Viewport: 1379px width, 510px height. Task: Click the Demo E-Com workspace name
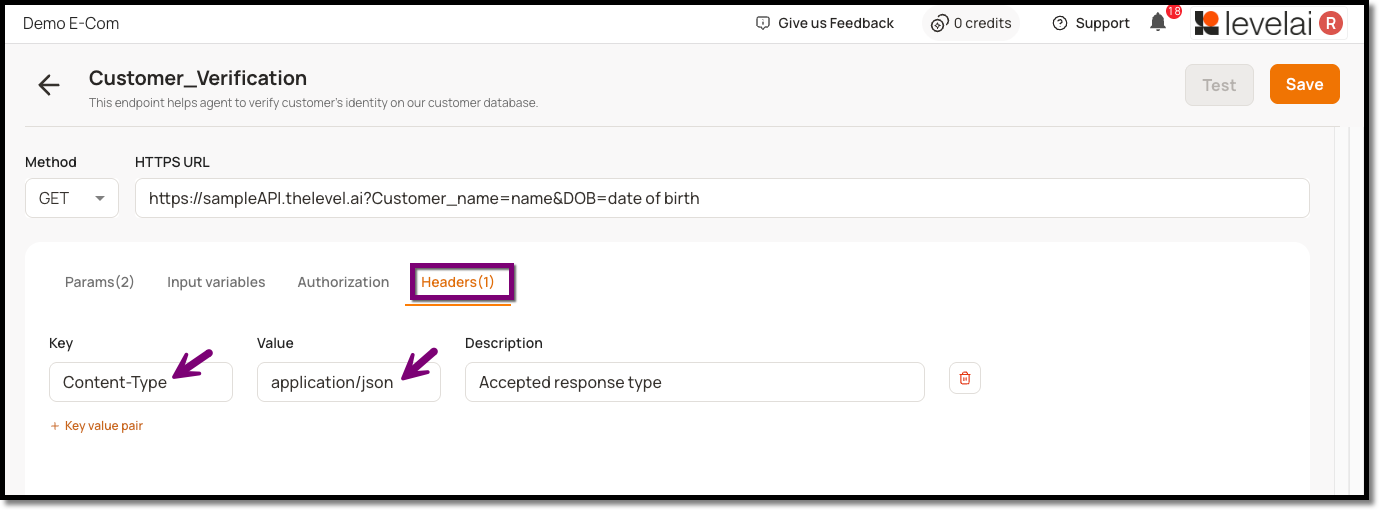pyautogui.click(x=71, y=23)
